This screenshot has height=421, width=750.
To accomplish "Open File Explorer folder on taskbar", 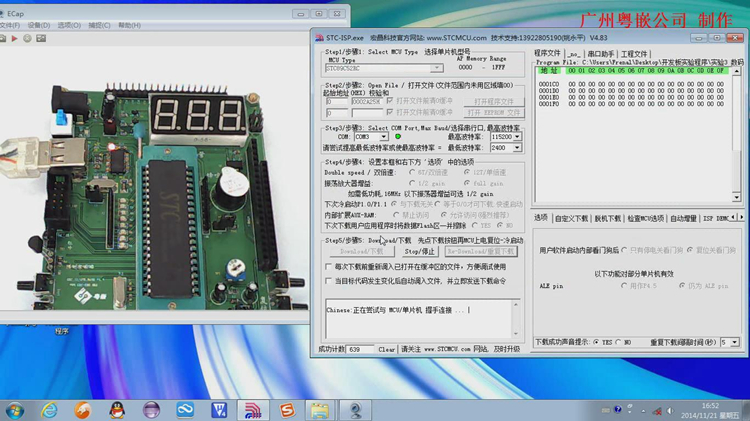I will [x=320, y=410].
